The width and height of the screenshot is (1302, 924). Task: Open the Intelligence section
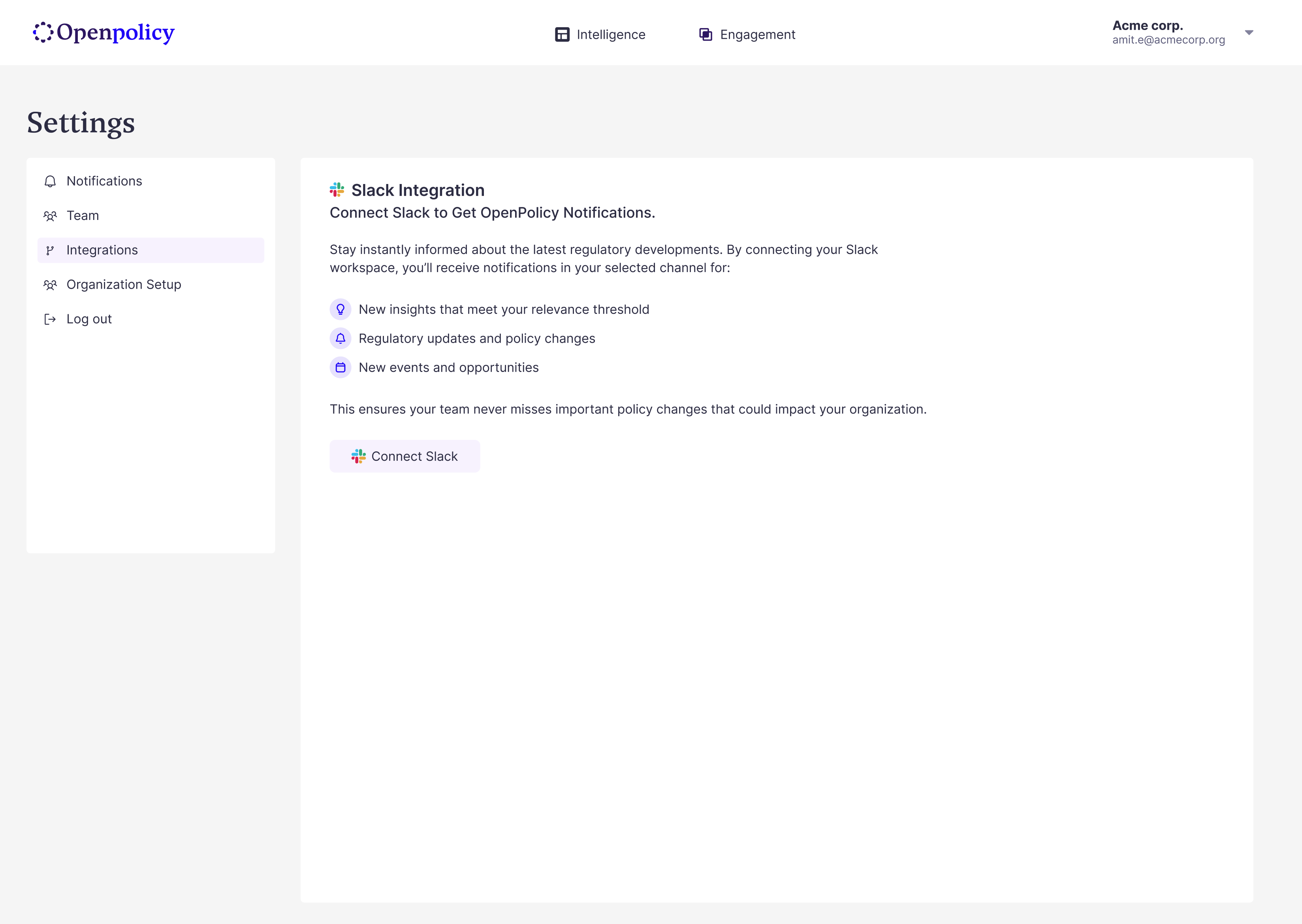pyautogui.click(x=610, y=35)
